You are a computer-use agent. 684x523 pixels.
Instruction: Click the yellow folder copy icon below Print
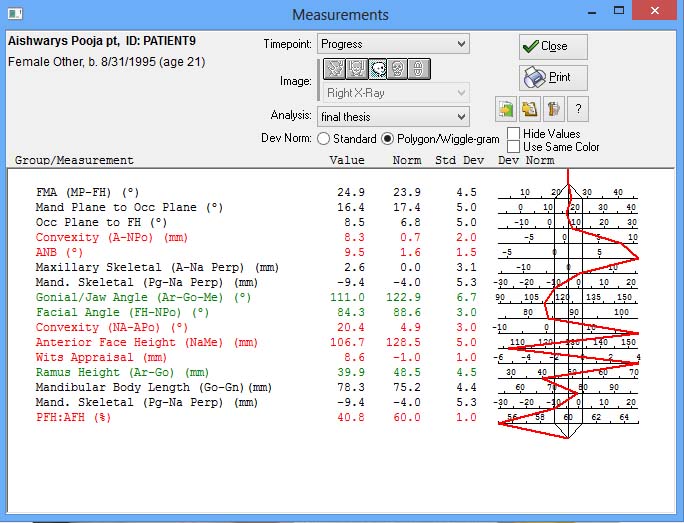530,109
